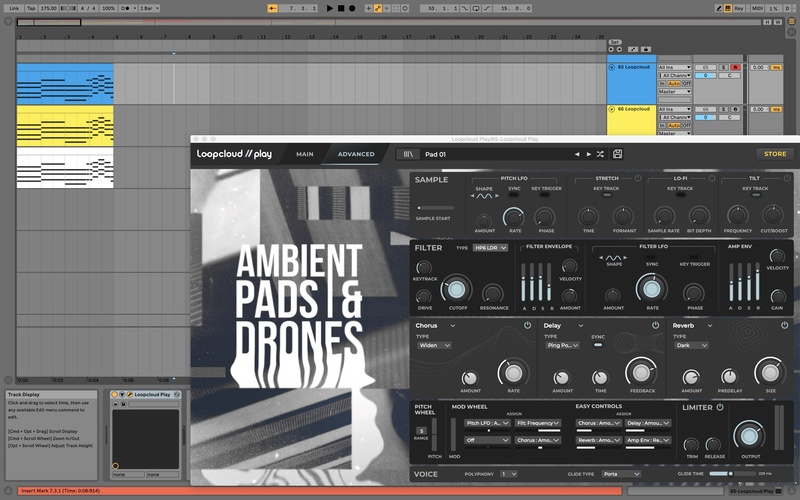Image resolution: width=800 pixels, height=500 pixels.
Task: Adjust the Glide Time slider
Action: click(729, 474)
